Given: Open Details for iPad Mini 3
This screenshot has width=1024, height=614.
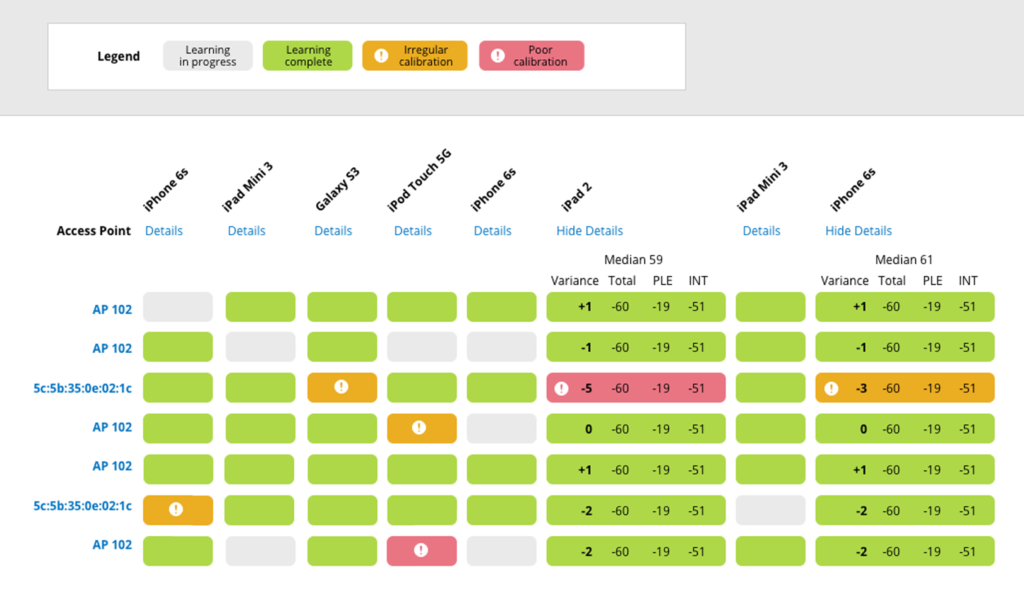Looking at the screenshot, I should tap(246, 230).
